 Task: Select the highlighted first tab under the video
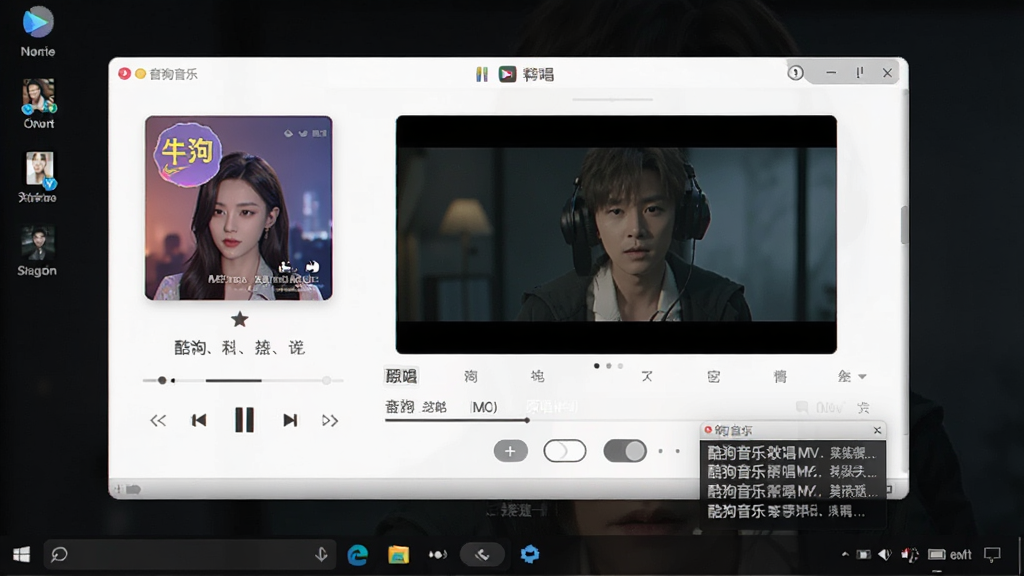point(401,376)
